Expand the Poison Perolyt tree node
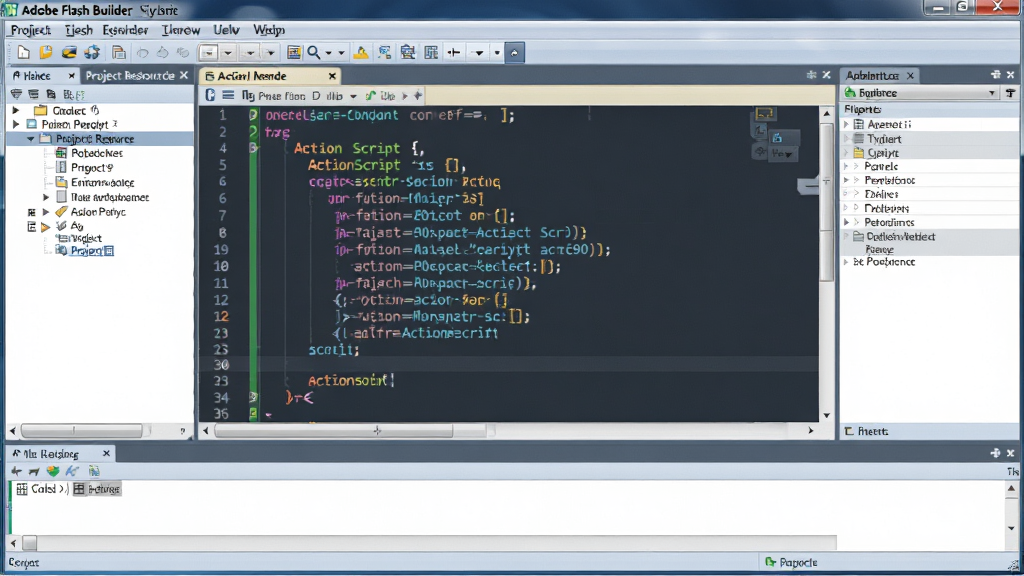Viewport: 1024px width, 576px height. click(x=16, y=124)
